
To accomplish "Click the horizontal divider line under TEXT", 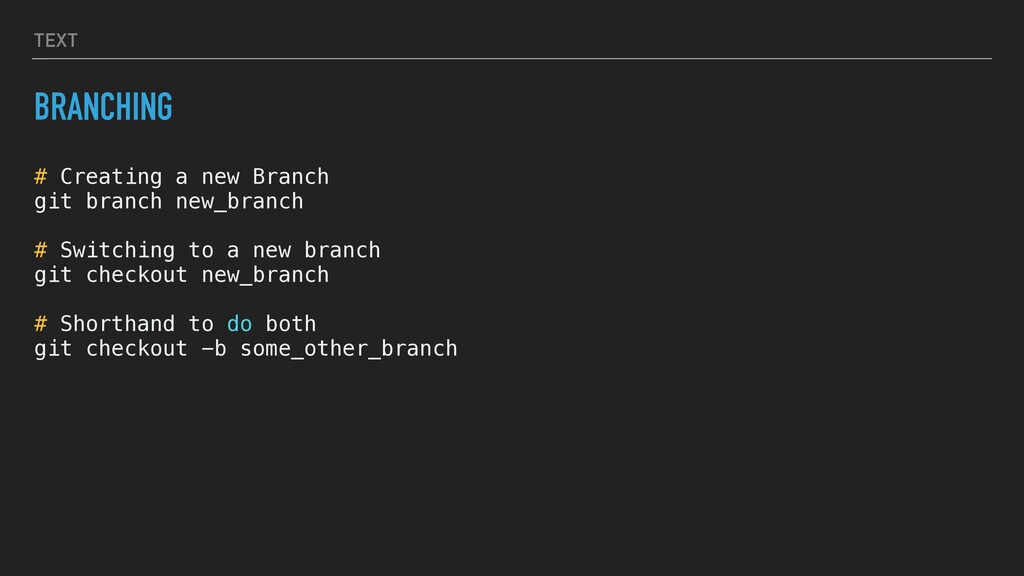I will click(x=512, y=59).
